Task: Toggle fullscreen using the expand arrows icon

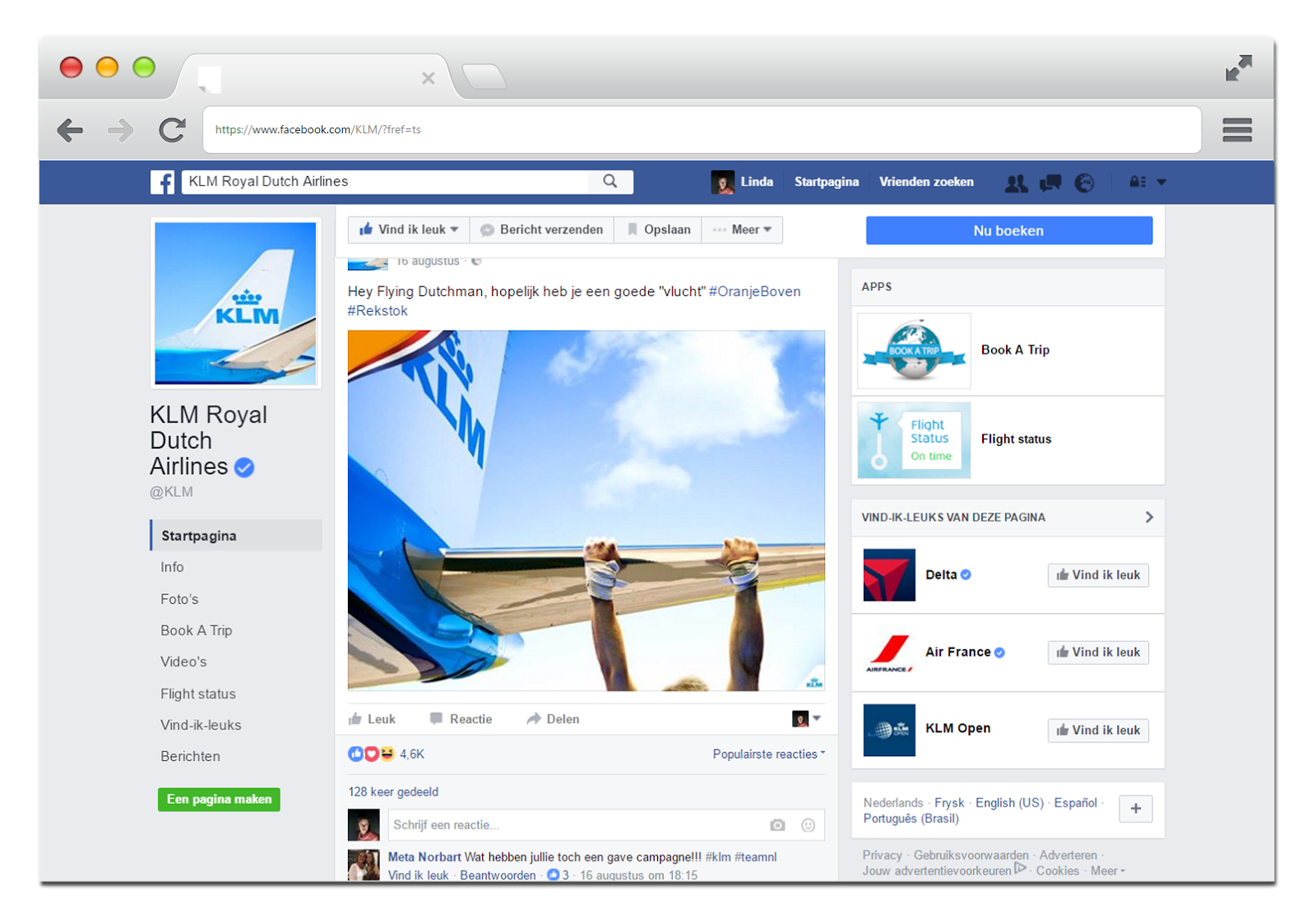Action: (1239, 67)
